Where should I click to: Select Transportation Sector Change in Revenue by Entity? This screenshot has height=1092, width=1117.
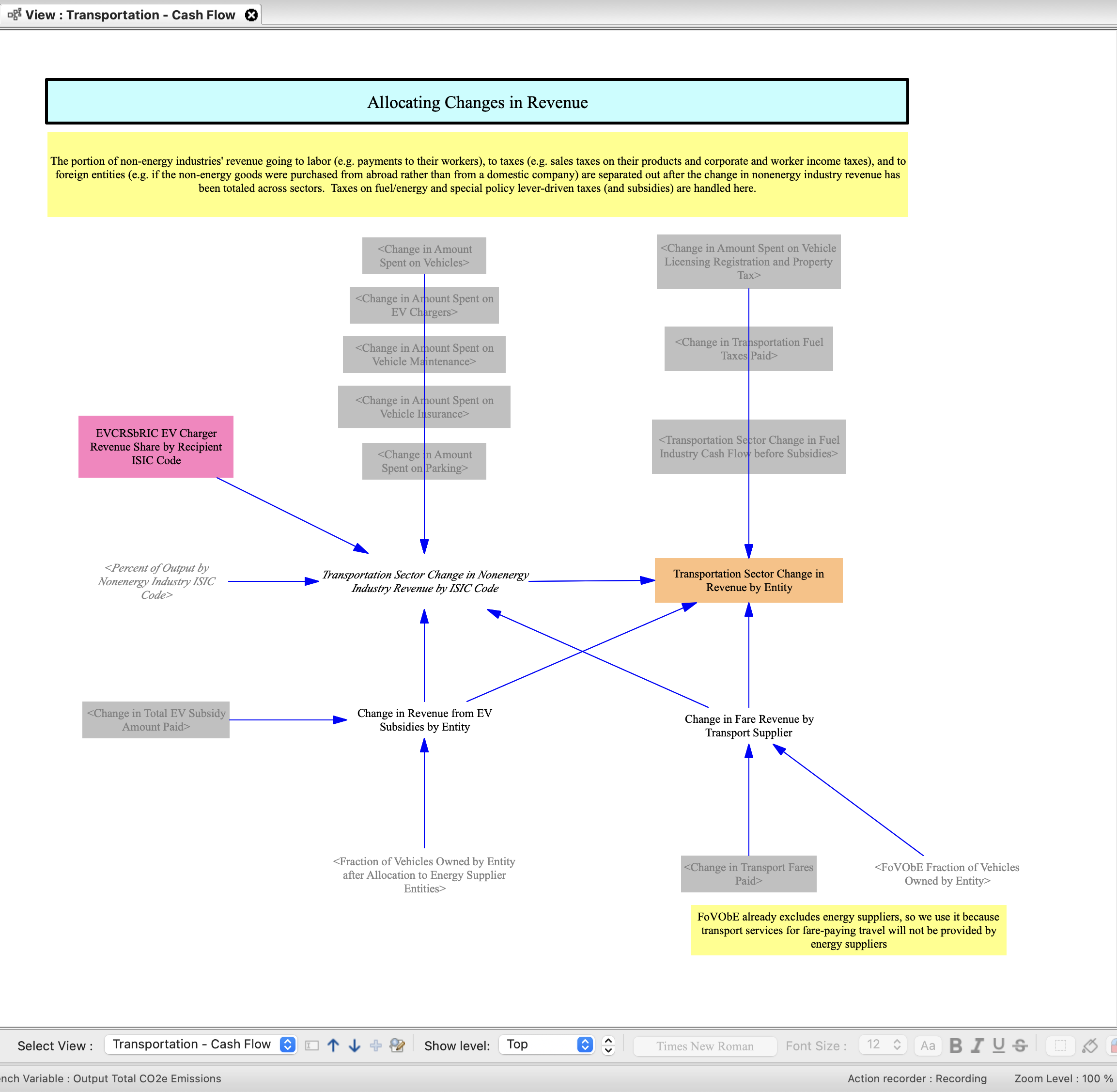click(x=749, y=580)
